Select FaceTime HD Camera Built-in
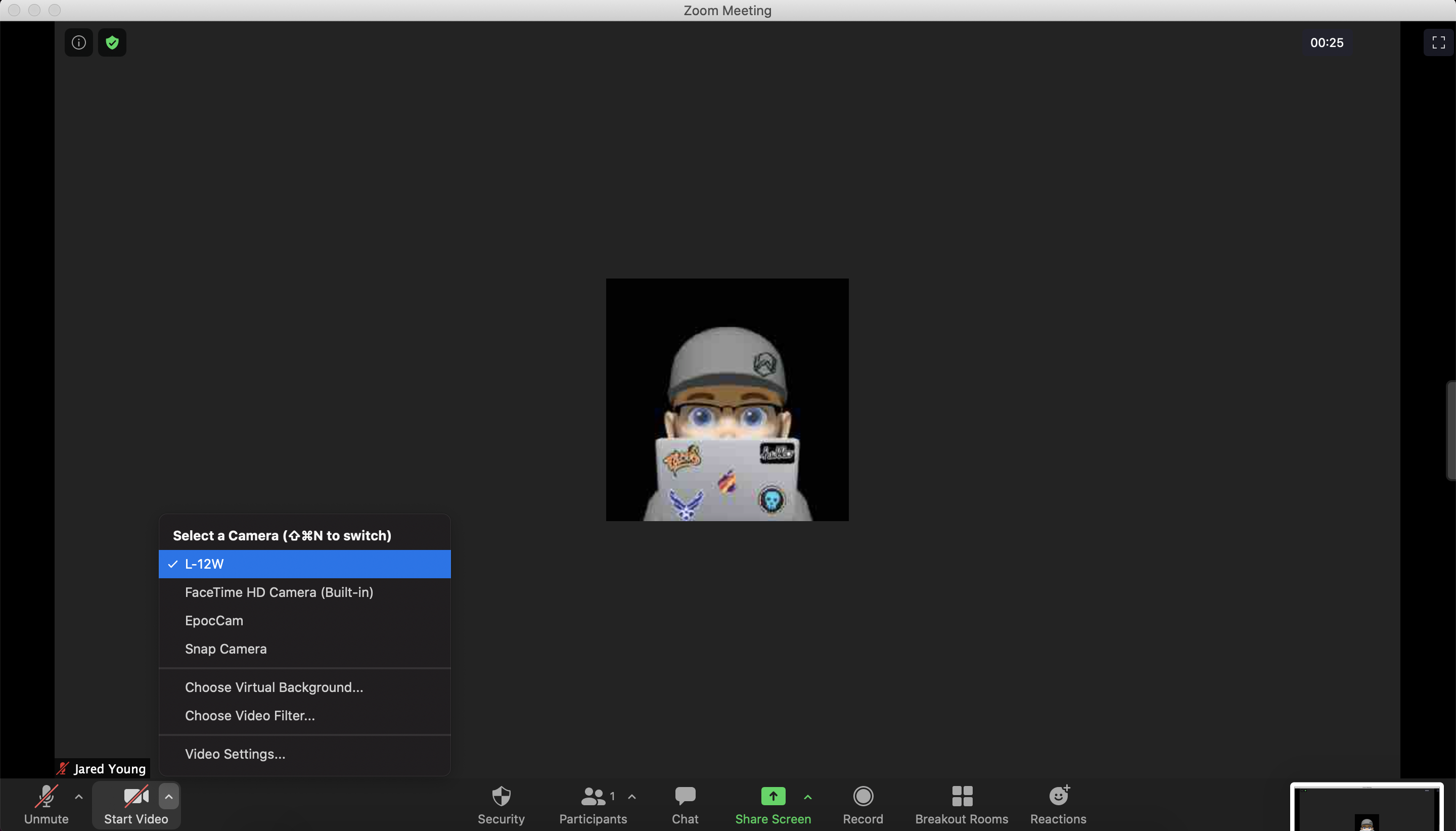Screen dimensions: 1456x831 pyautogui.click(x=279, y=592)
